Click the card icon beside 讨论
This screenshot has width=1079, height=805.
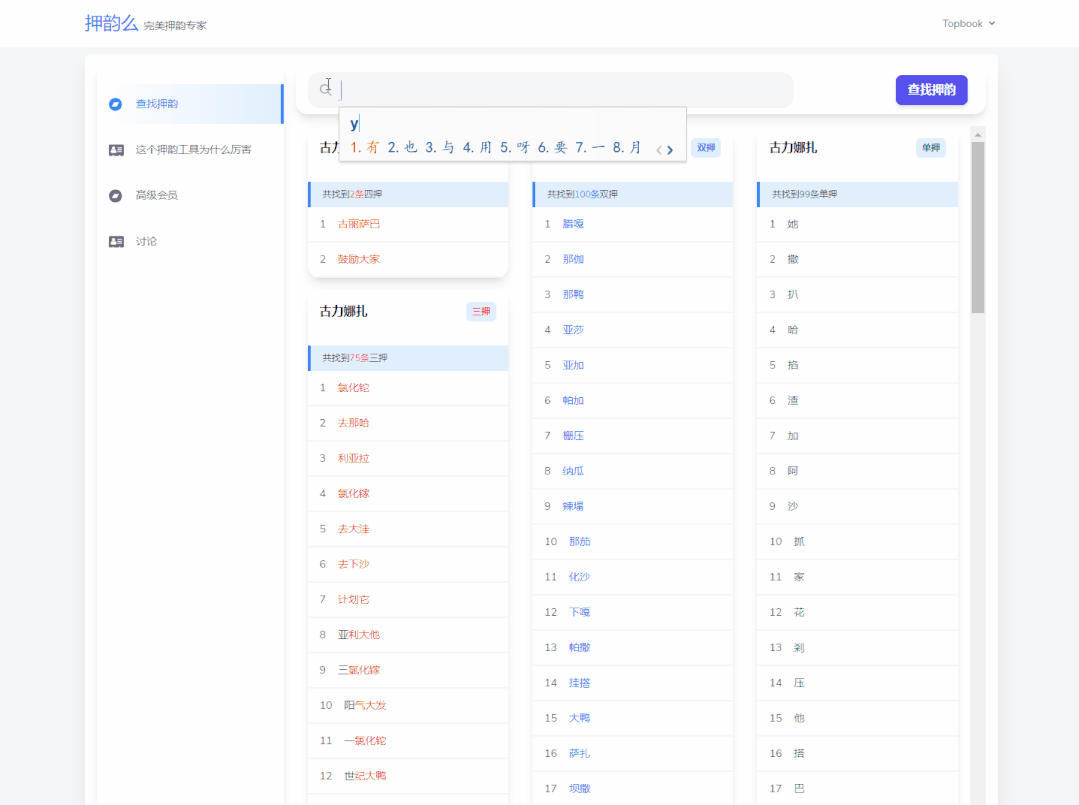pos(116,242)
